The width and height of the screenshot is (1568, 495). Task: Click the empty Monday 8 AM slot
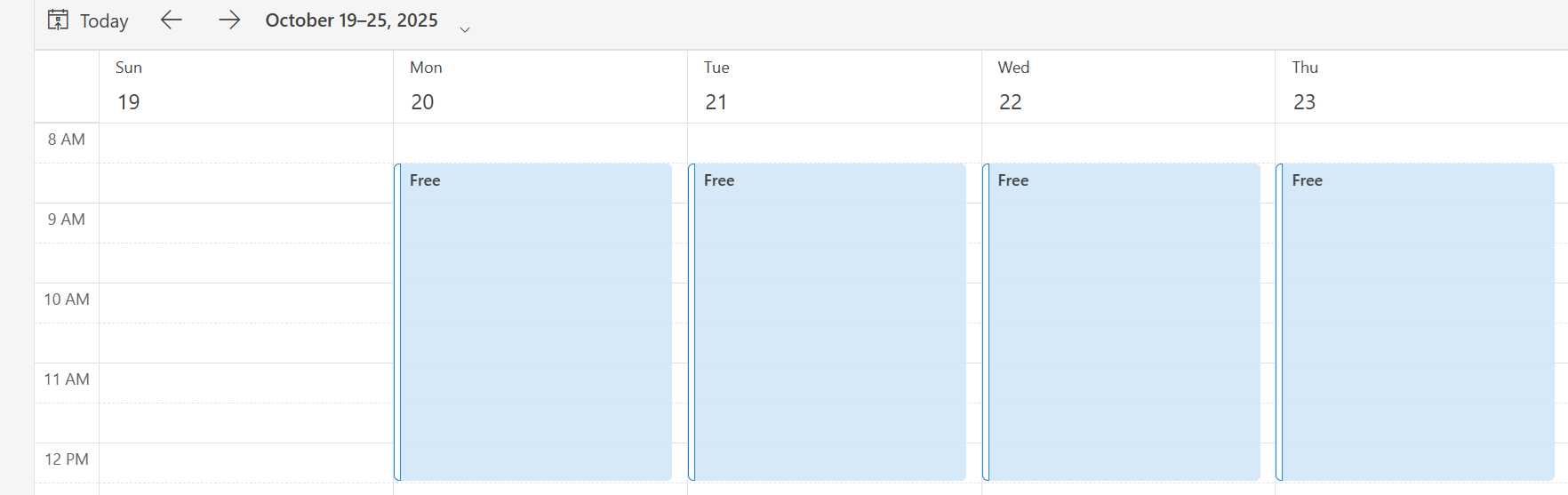(x=540, y=143)
